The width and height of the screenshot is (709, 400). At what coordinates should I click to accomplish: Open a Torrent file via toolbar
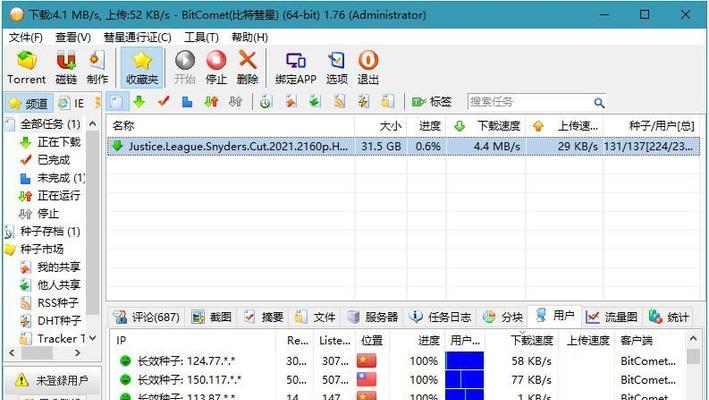pos(26,68)
